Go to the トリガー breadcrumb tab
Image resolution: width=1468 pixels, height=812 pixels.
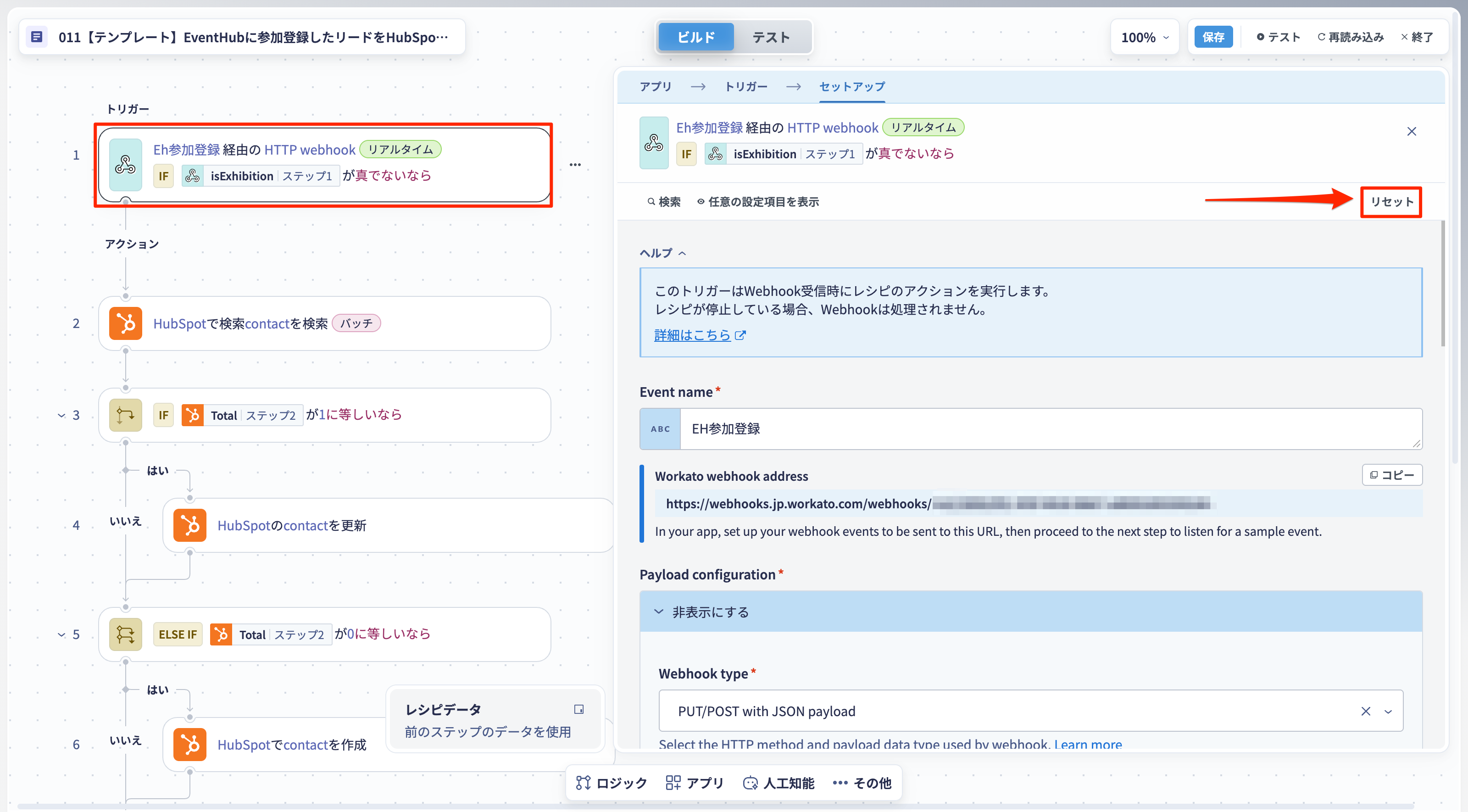pos(745,87)
